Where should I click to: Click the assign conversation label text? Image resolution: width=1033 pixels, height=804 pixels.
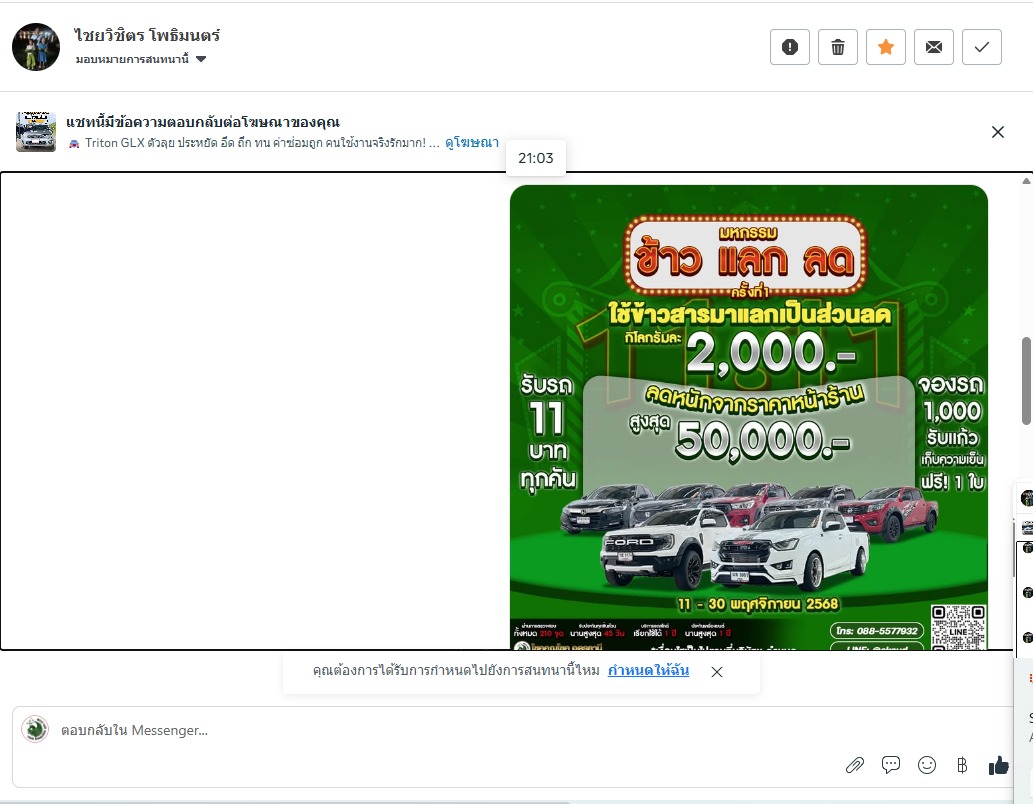(132, 59)
